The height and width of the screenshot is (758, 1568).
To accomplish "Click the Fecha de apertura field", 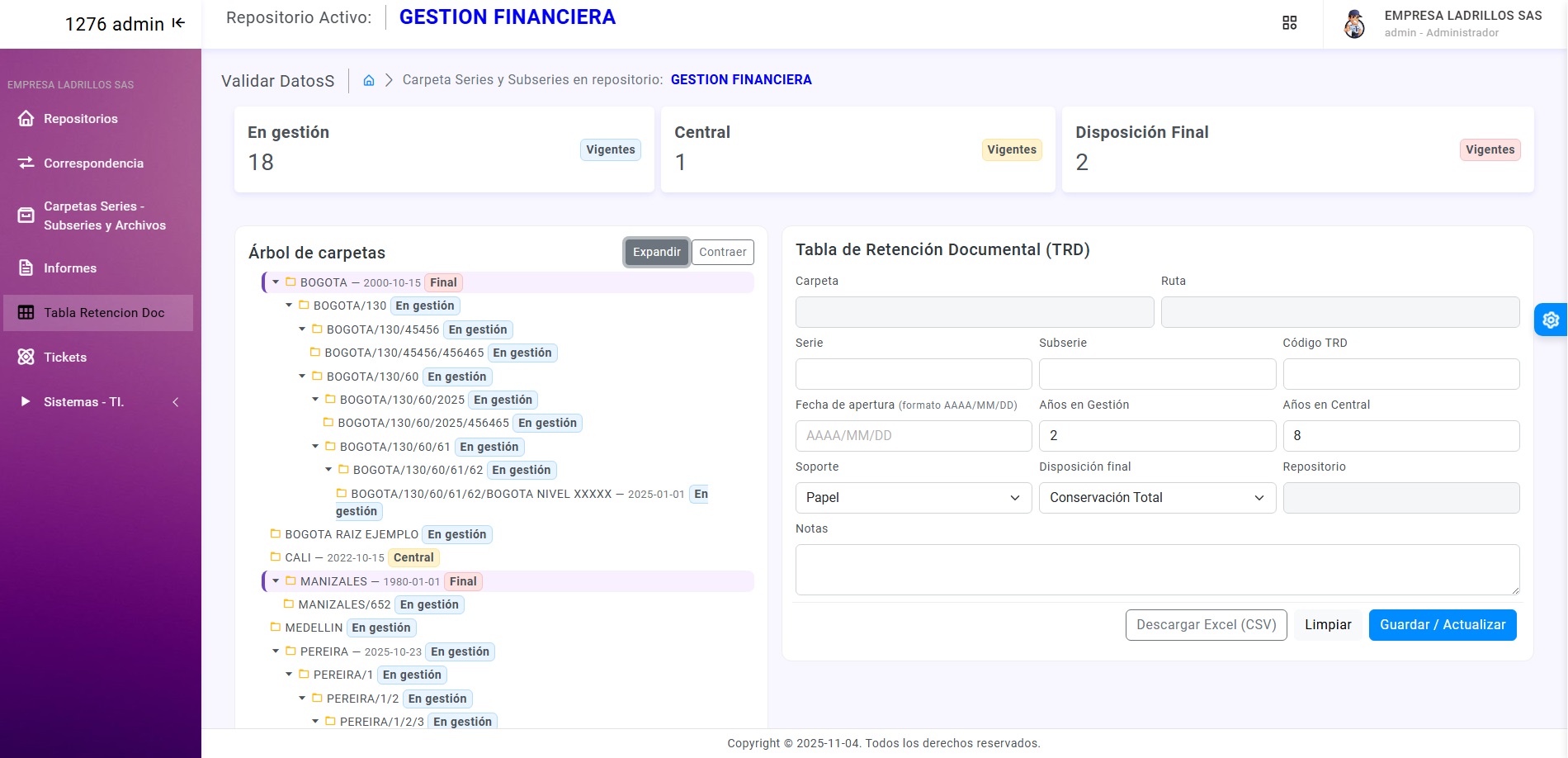I will tap(913, 436).
